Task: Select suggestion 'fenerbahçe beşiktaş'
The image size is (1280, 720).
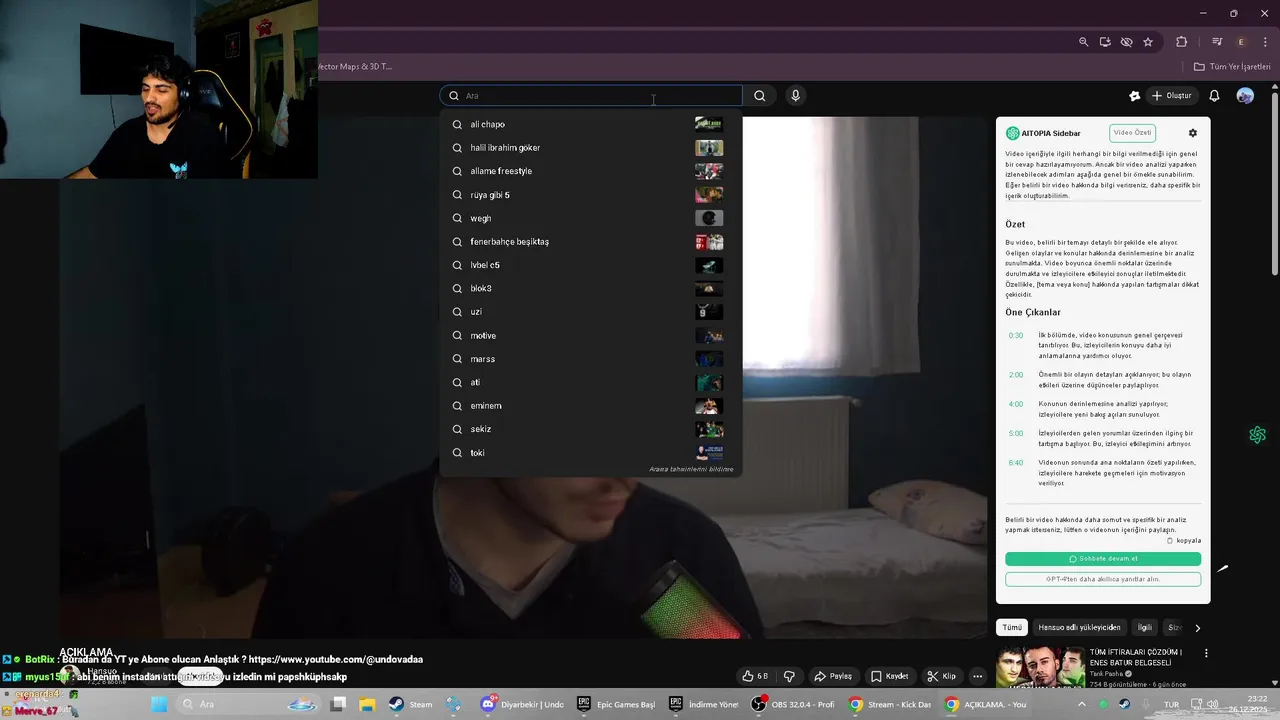Action: click(591, 241)
